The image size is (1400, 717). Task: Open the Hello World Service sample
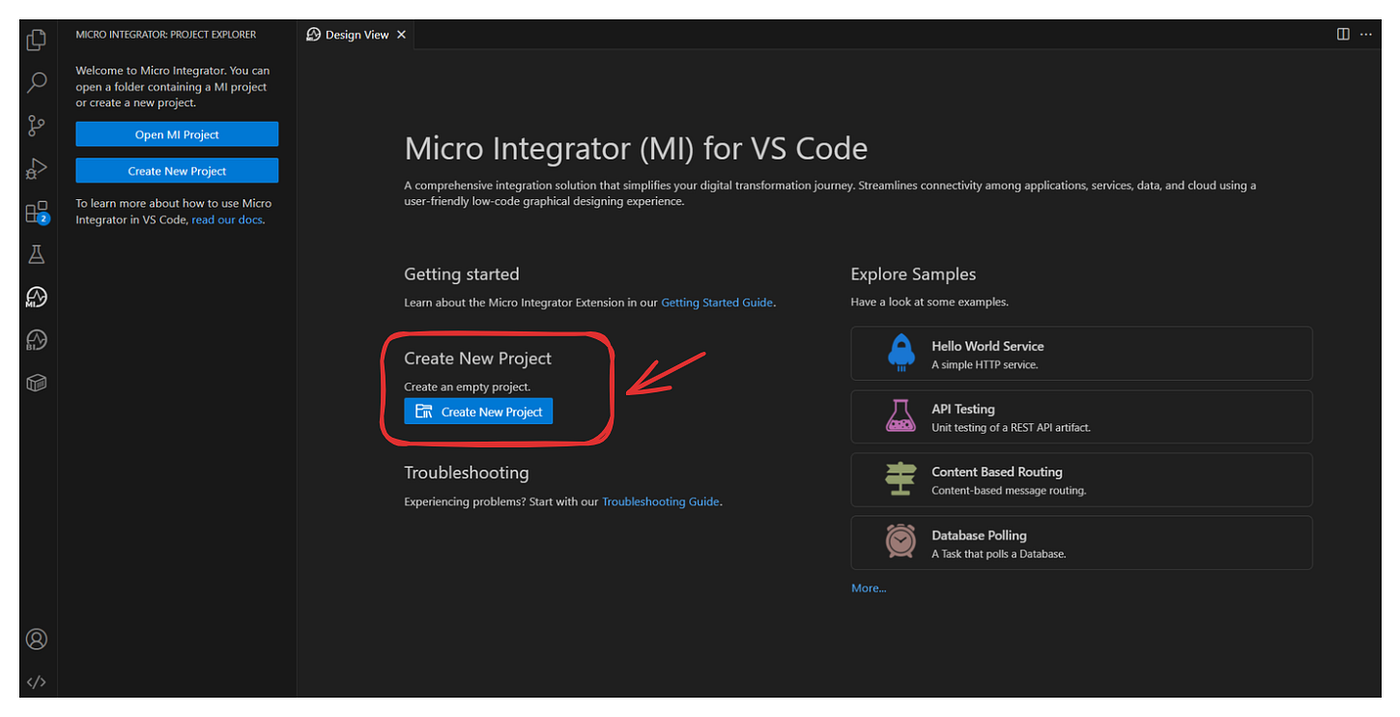[1081, 353]
